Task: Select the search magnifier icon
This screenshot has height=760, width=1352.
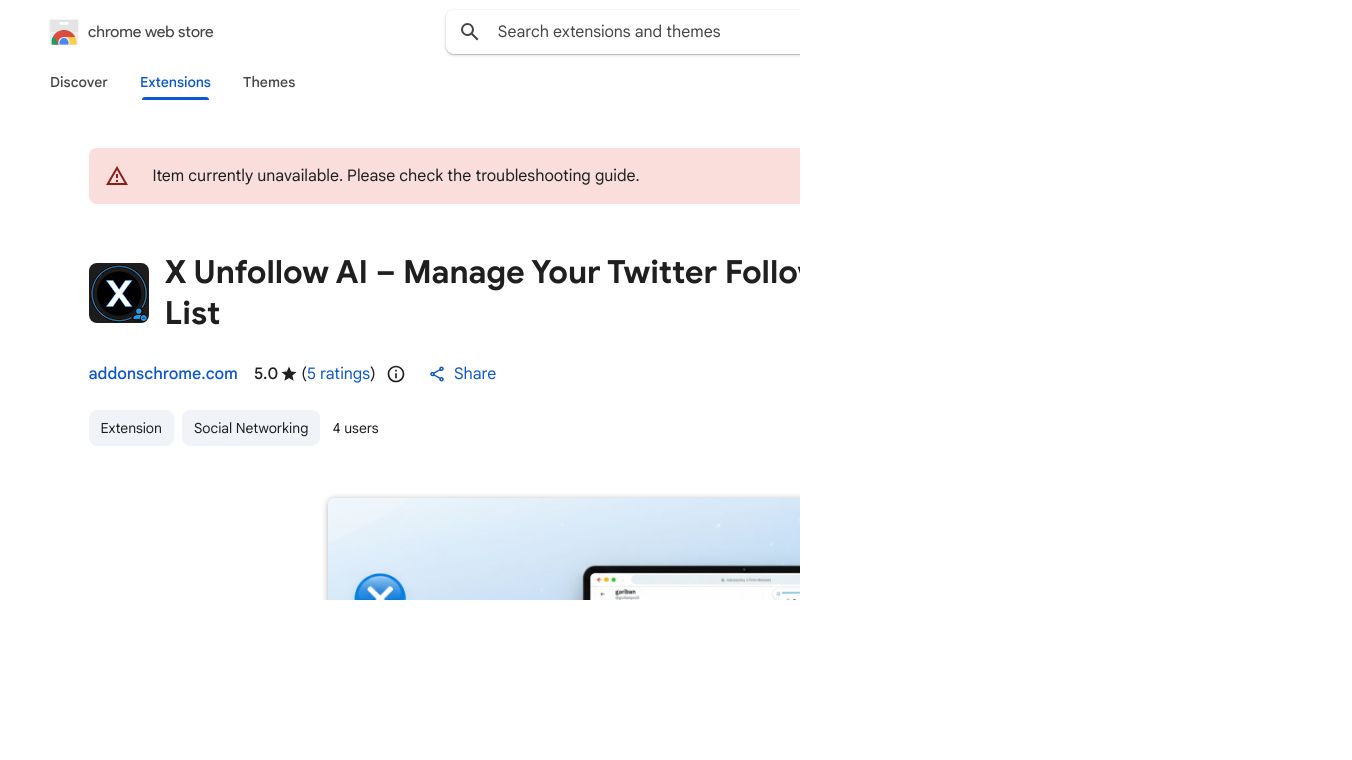Action: click(x=469, y=31)
